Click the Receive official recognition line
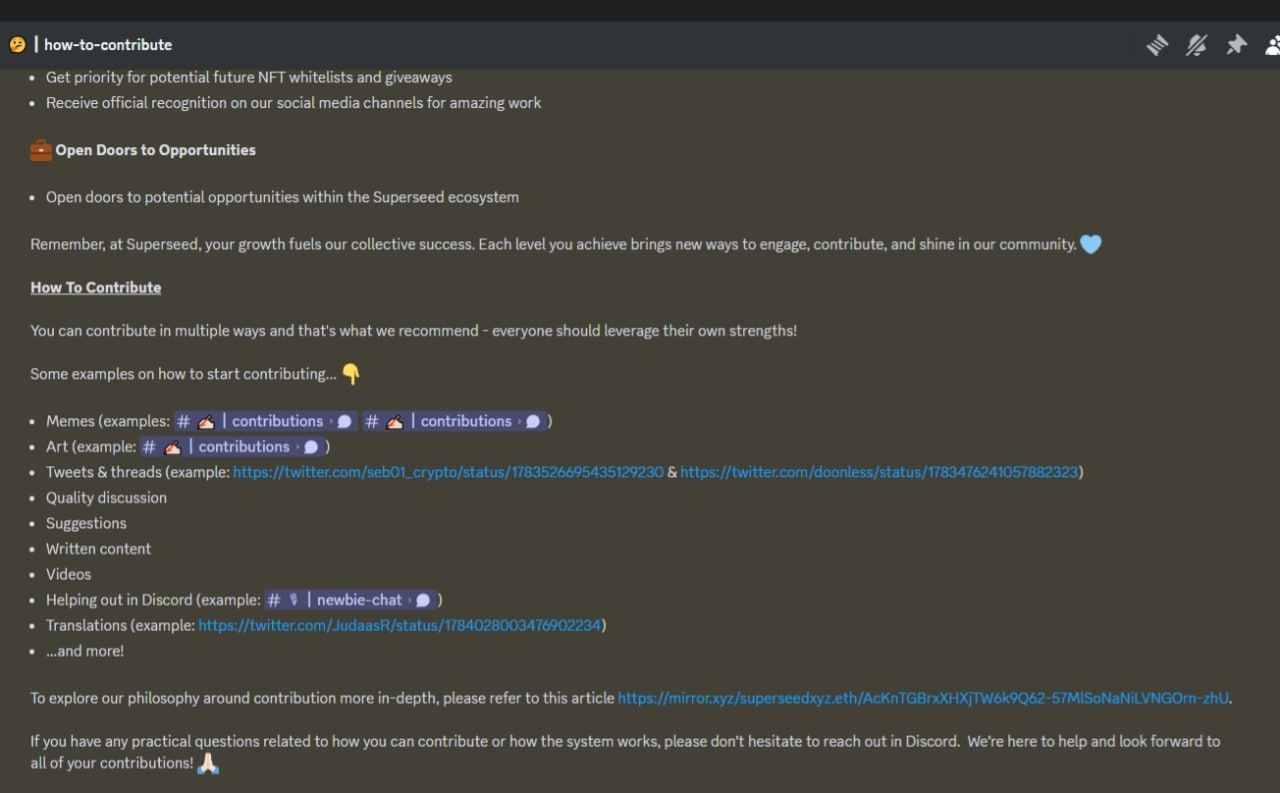Screen dimensions: 1280x793 (x=293, y=102)
